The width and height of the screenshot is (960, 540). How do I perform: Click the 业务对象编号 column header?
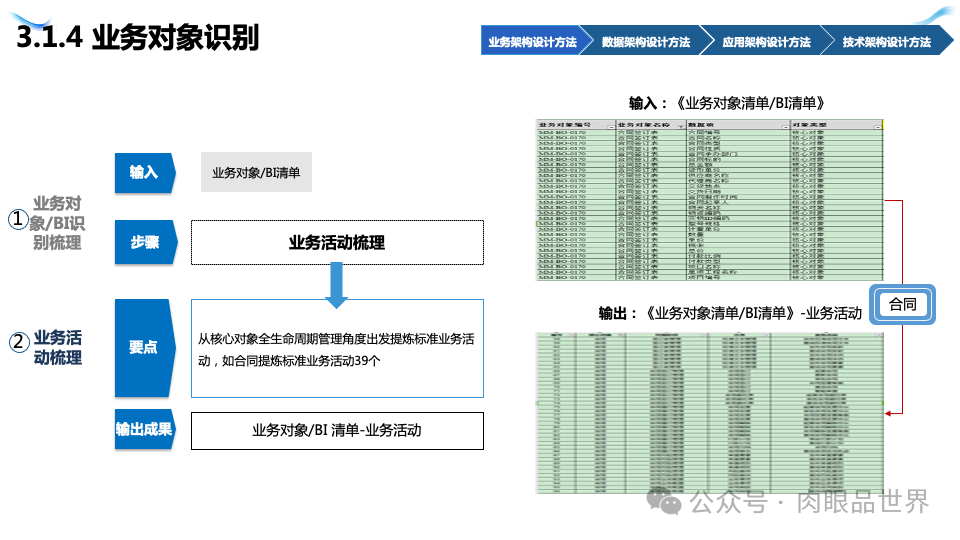coord(576,125)
